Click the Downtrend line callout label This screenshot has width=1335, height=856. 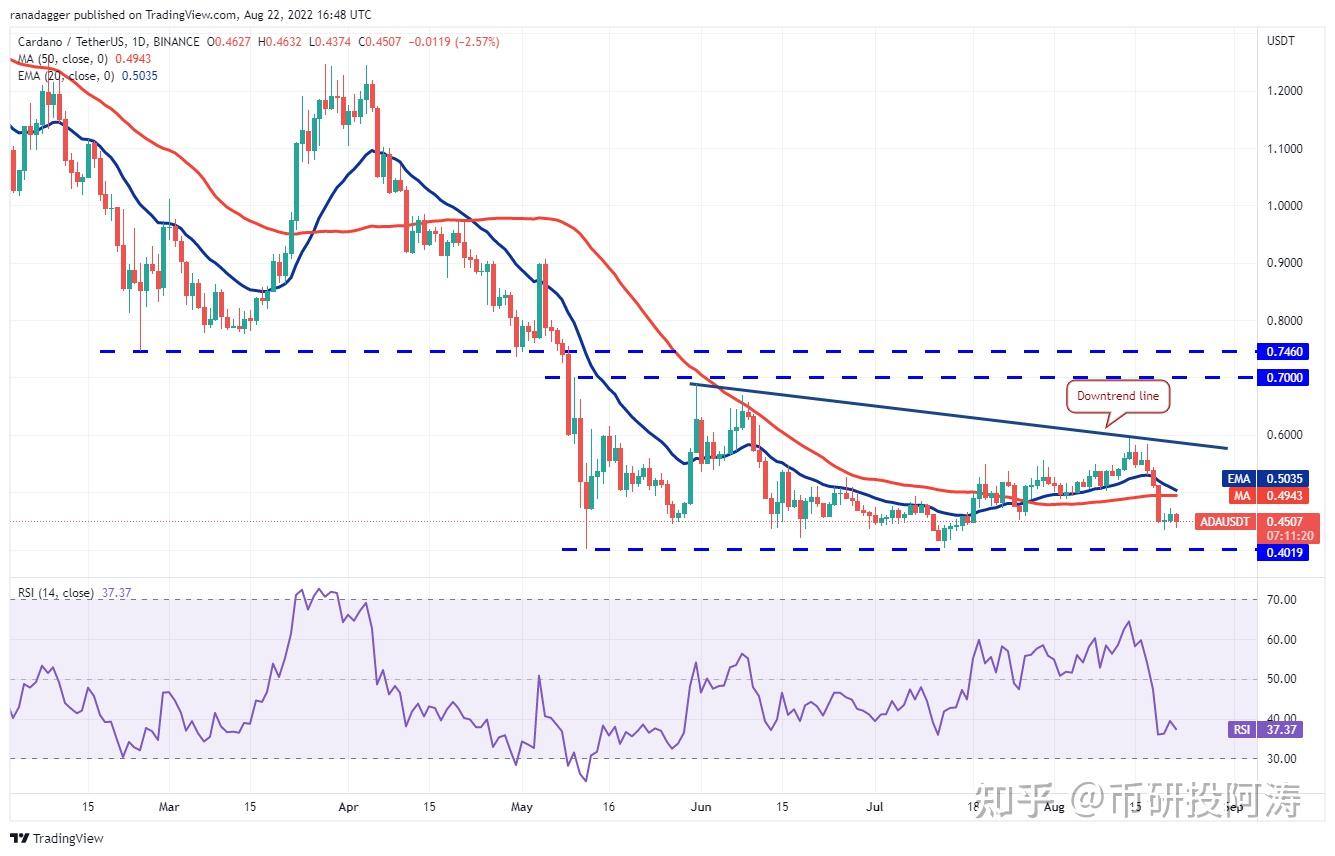(1117, 396)
